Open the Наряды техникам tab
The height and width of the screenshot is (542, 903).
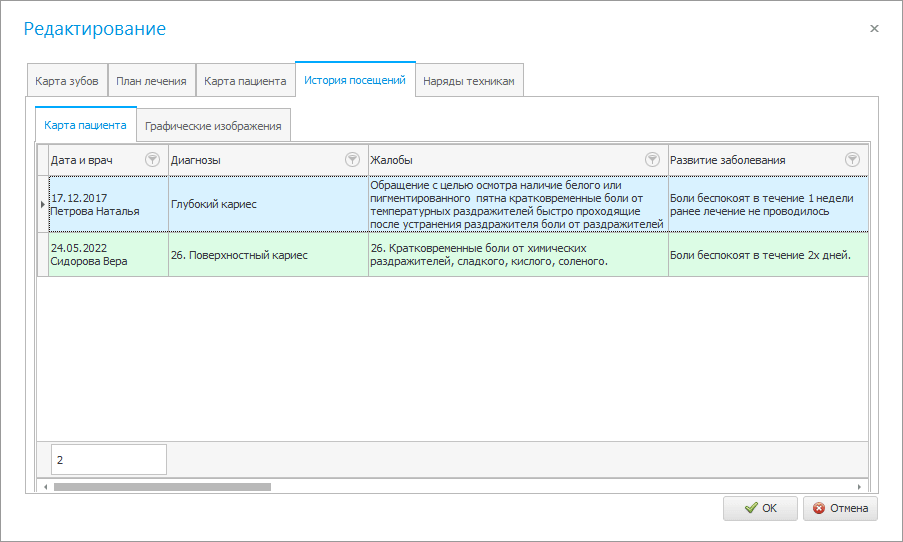click(x=469, y=81)
